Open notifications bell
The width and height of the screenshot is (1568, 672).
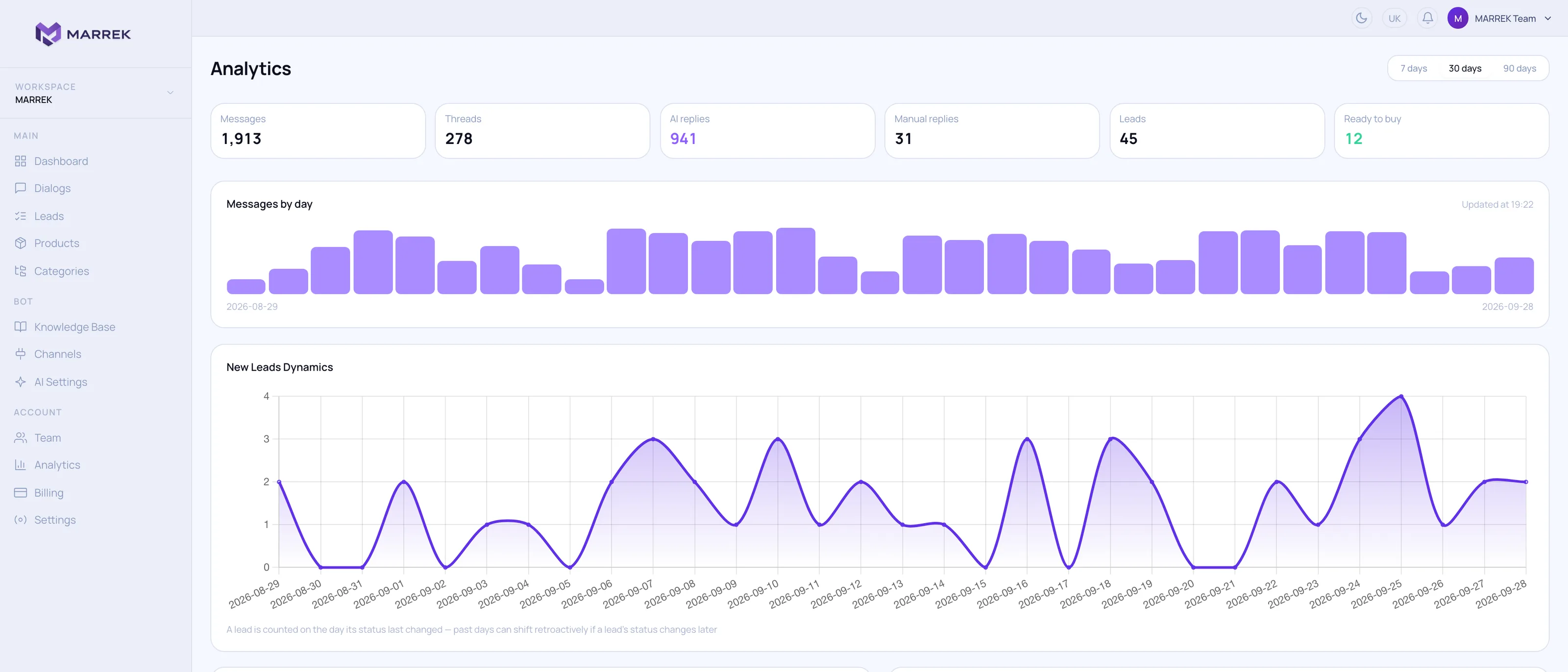click(1427, 18)
